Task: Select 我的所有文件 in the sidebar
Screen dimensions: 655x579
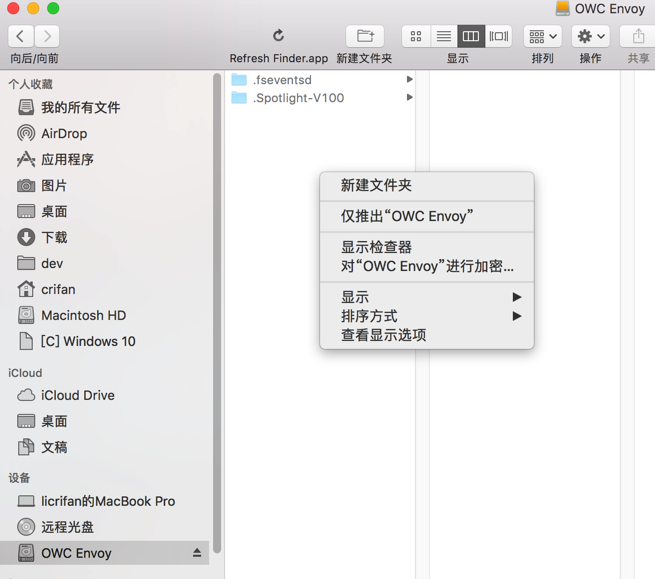Action: tap(104, 107)
